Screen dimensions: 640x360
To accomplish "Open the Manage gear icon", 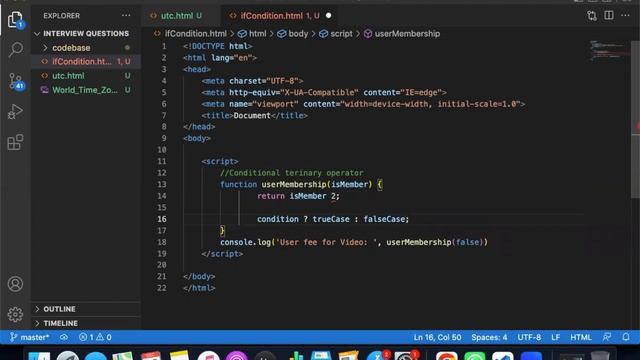I will tap(15, 314).
